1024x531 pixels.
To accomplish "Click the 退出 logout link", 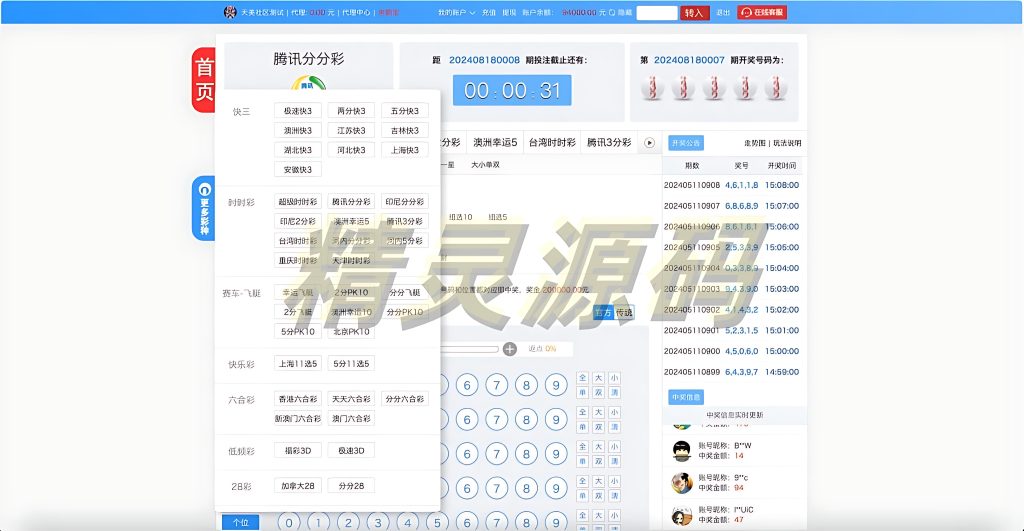I will click(x=723, y=12).
